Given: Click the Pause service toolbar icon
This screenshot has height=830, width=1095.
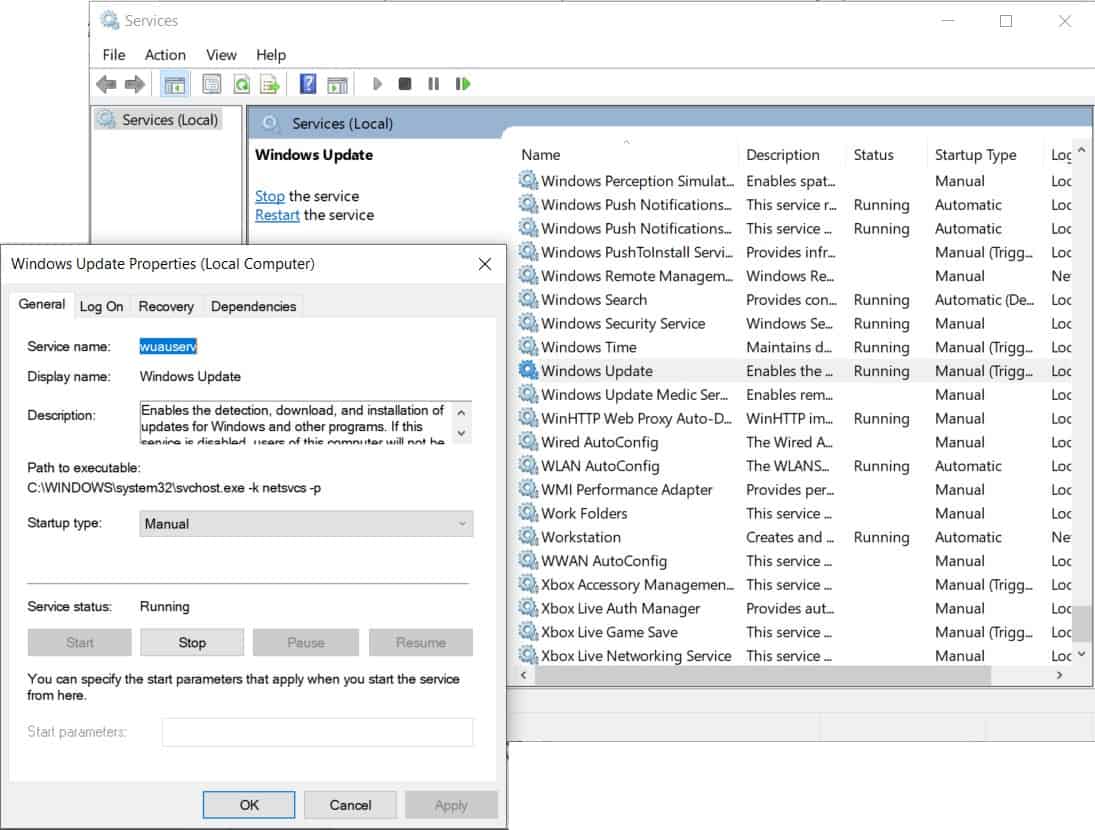Looking at the screenshot, I should click(x=432, y=83).
